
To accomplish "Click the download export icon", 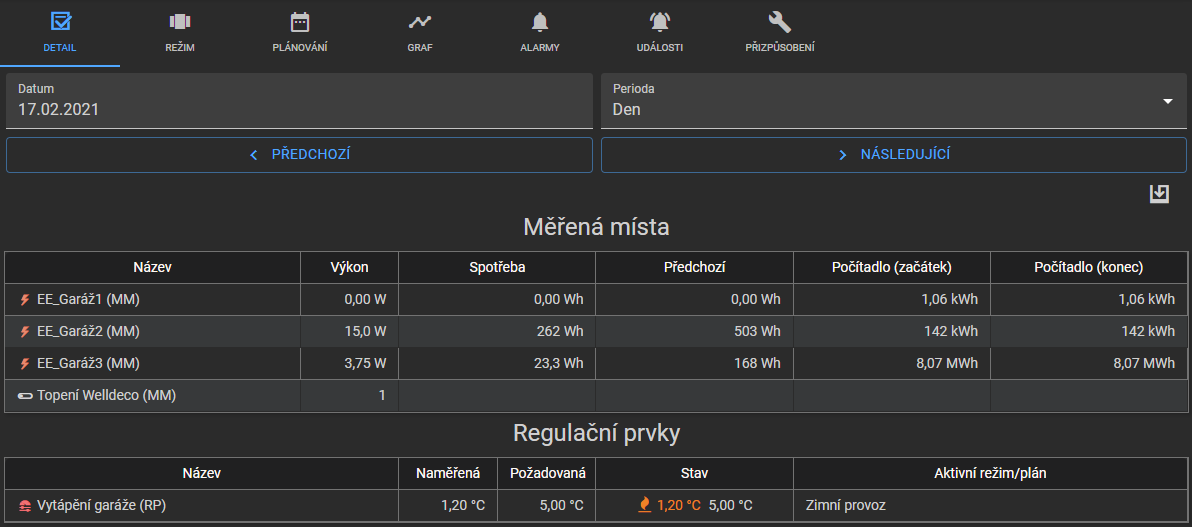I will (x=1159, y=194).
